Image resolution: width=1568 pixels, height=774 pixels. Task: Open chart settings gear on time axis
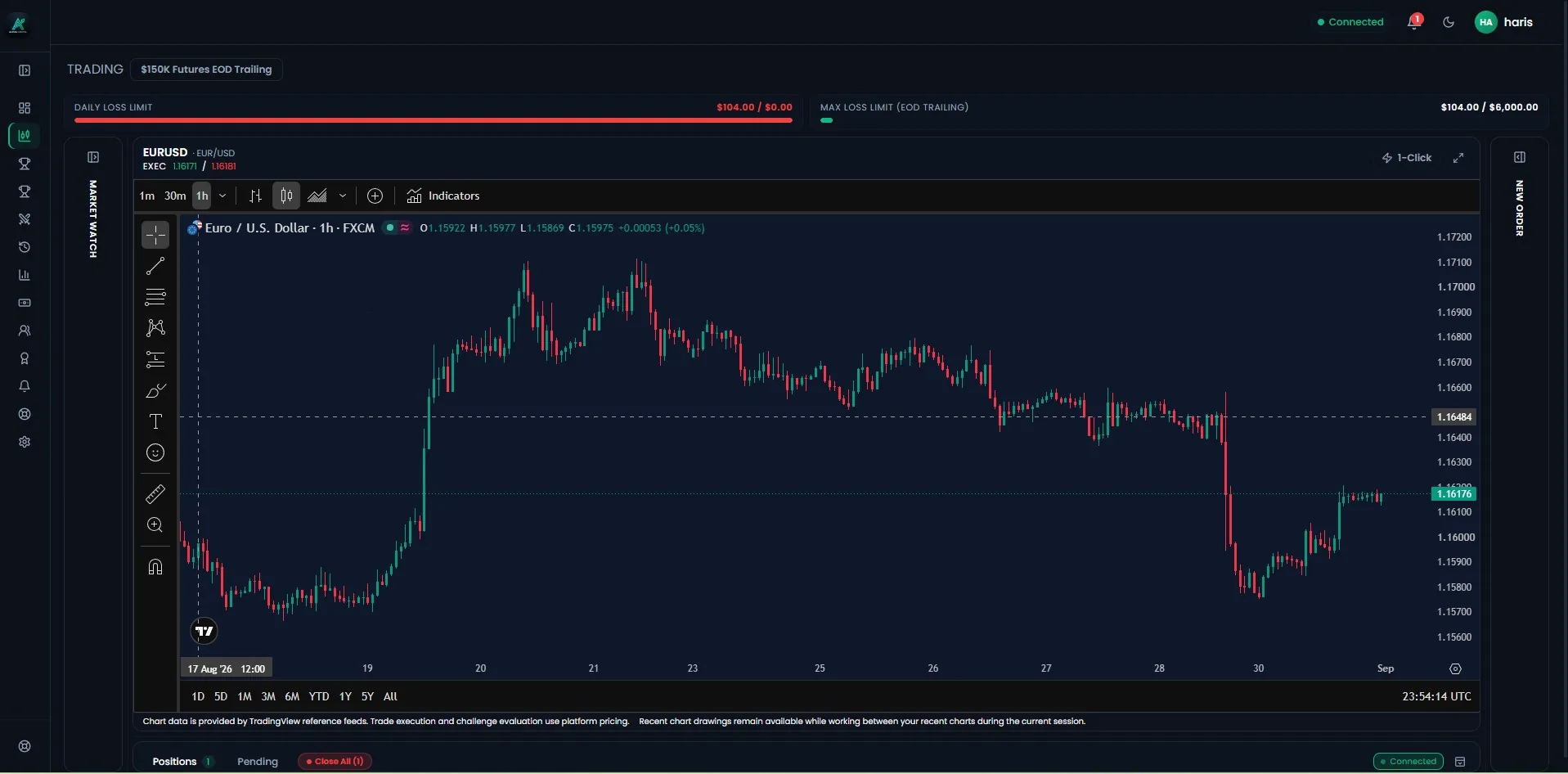pyautogui.click(x=1455, y=668)
